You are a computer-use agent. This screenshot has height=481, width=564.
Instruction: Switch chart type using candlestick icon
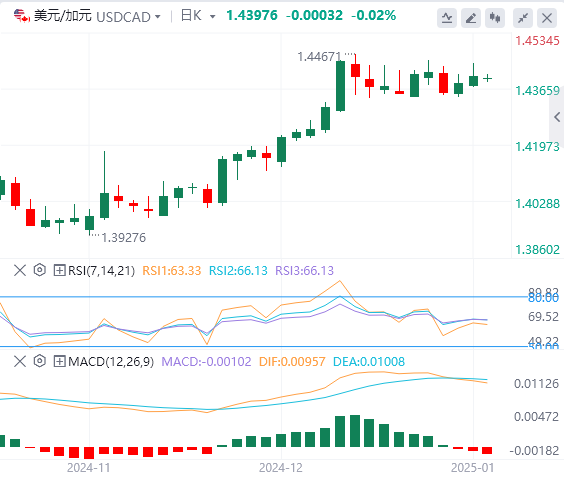tap(495, 18)
